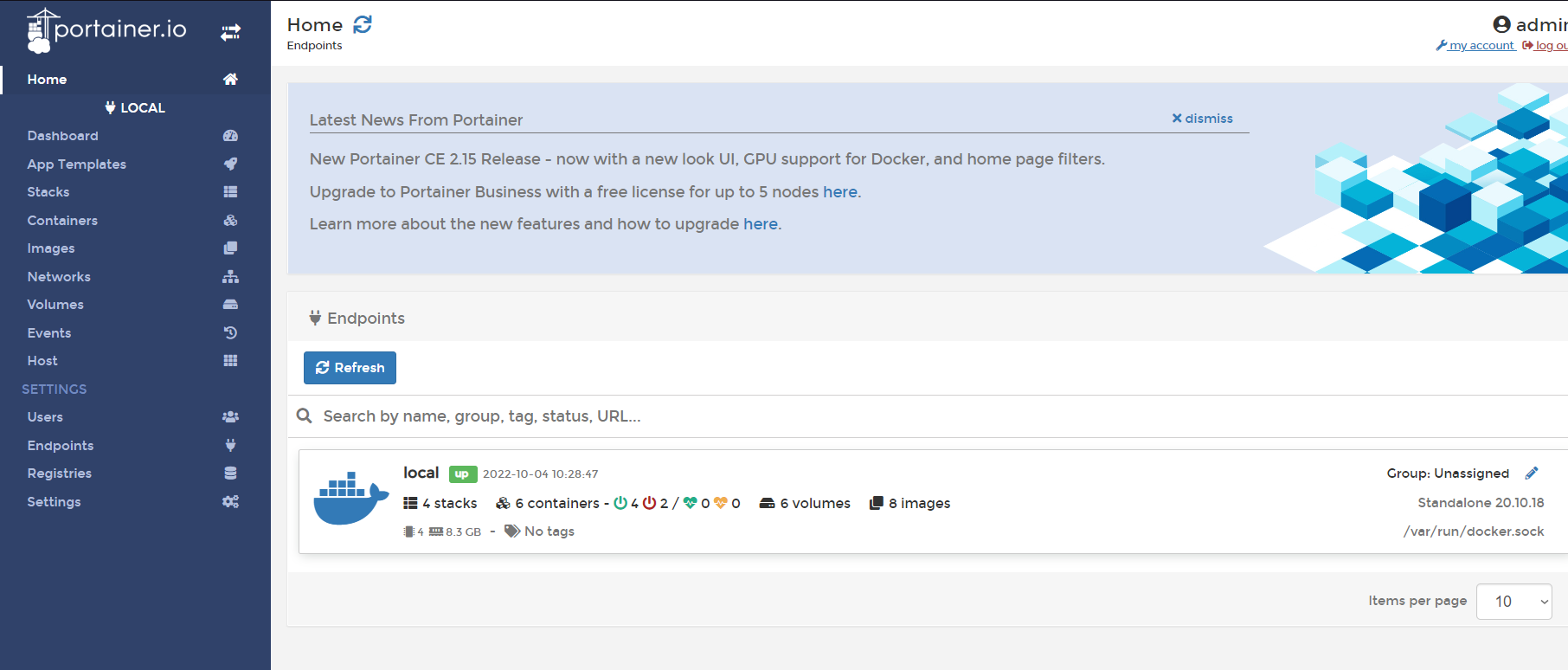Click the '2022-10-04 10:28:47' timestamp
The image size is (1568, 670).
[x=540, y=474]
